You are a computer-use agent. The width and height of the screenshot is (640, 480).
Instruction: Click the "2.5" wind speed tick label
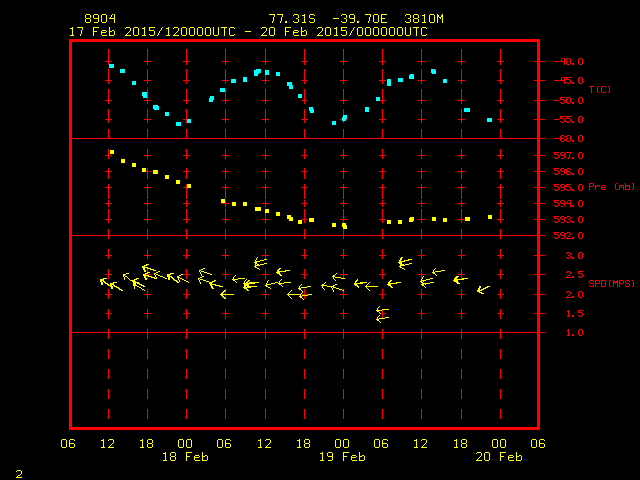click(x=574, y=275)
